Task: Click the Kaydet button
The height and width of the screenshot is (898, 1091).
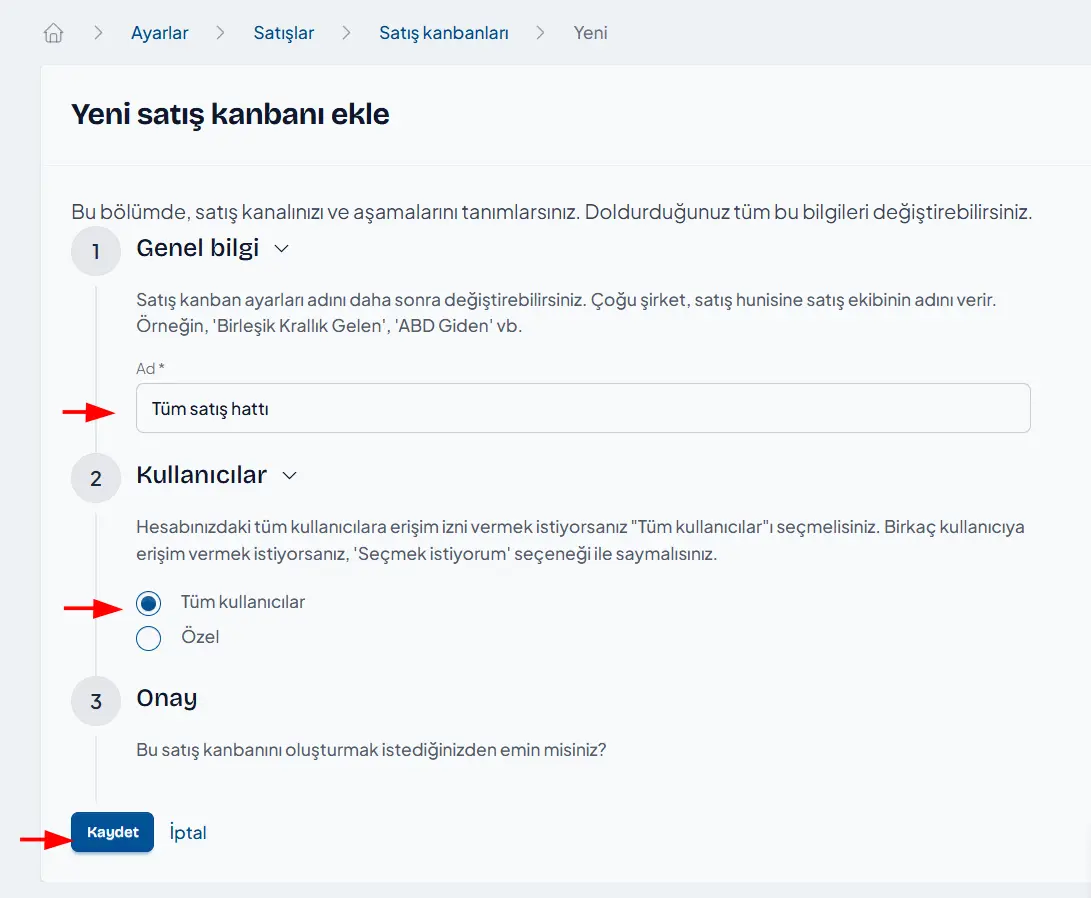Action: click(112, 832)
